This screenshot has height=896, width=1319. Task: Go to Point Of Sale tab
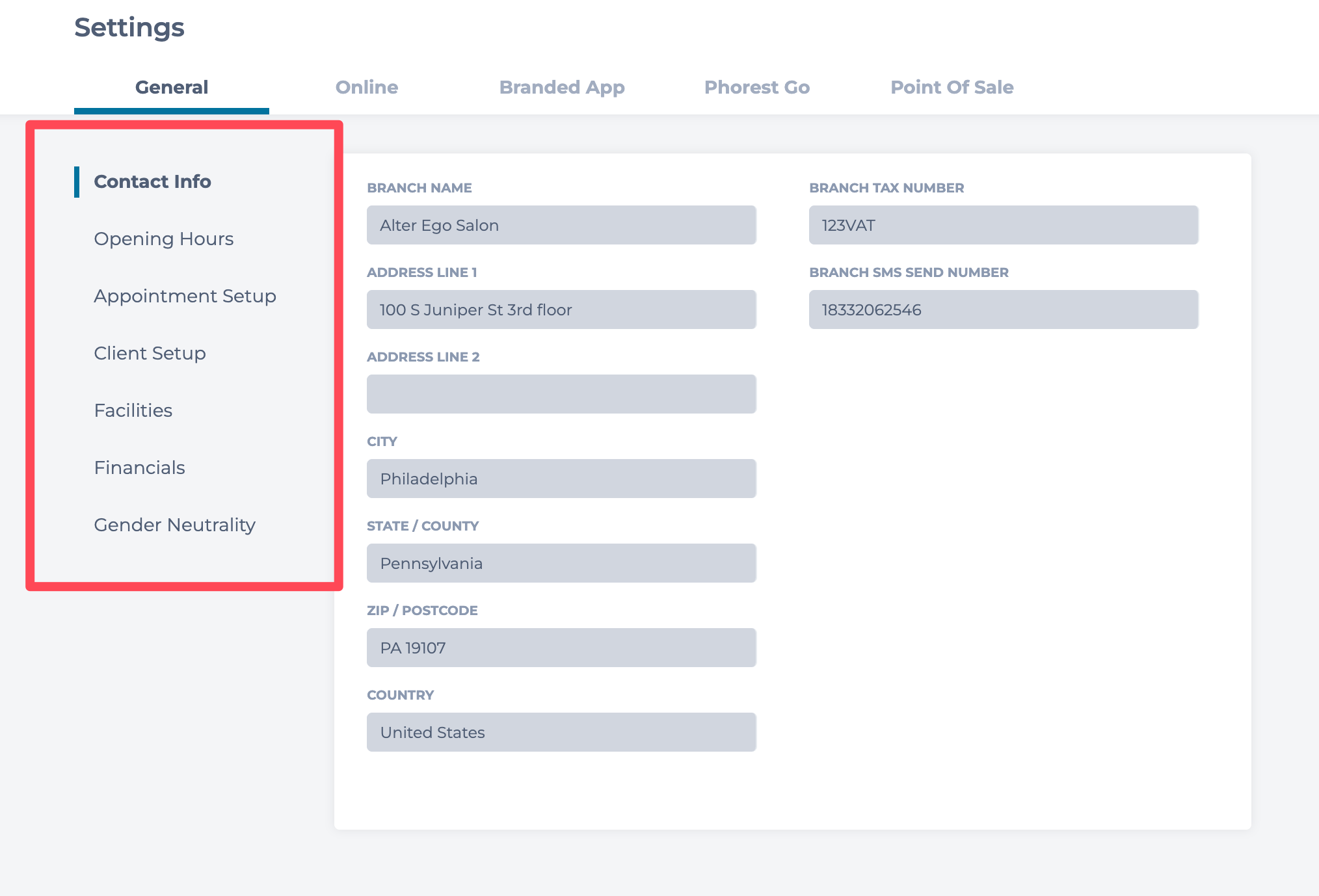[952, 87]
